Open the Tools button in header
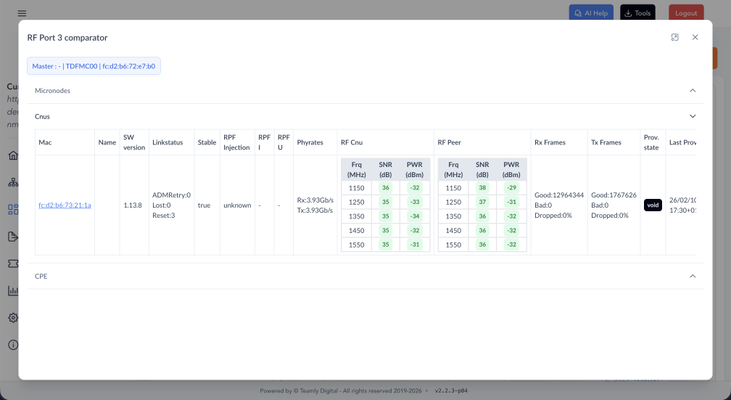Screen dimensions: 731x400 pyautogui.click(x=637, y=13)
